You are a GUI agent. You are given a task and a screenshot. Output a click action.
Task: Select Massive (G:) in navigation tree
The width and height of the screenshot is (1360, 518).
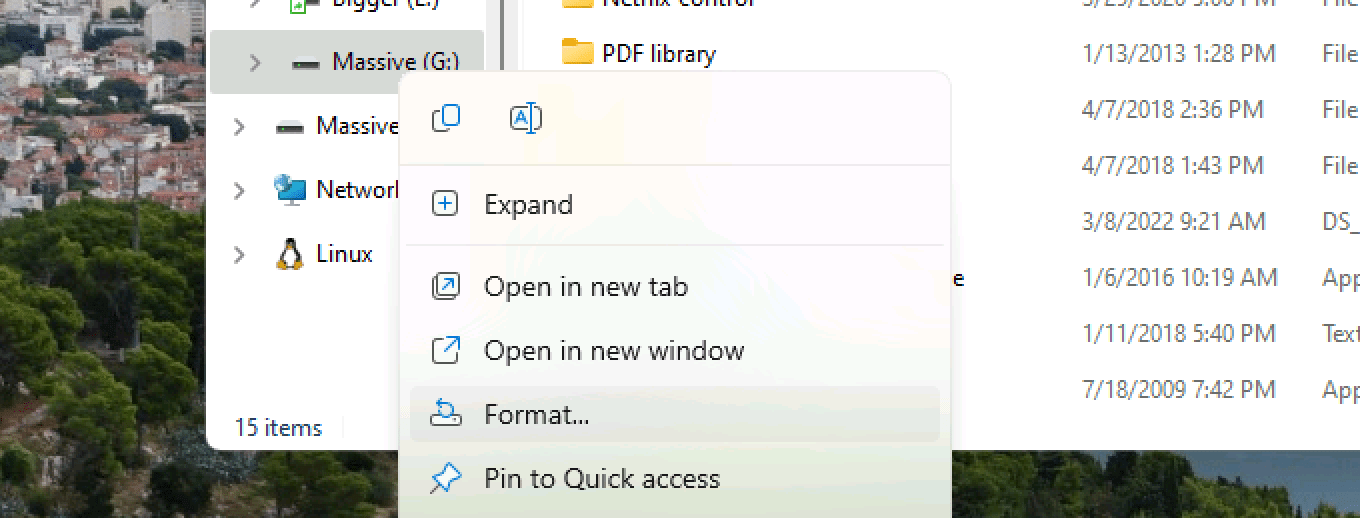click(x=395, y=62)
